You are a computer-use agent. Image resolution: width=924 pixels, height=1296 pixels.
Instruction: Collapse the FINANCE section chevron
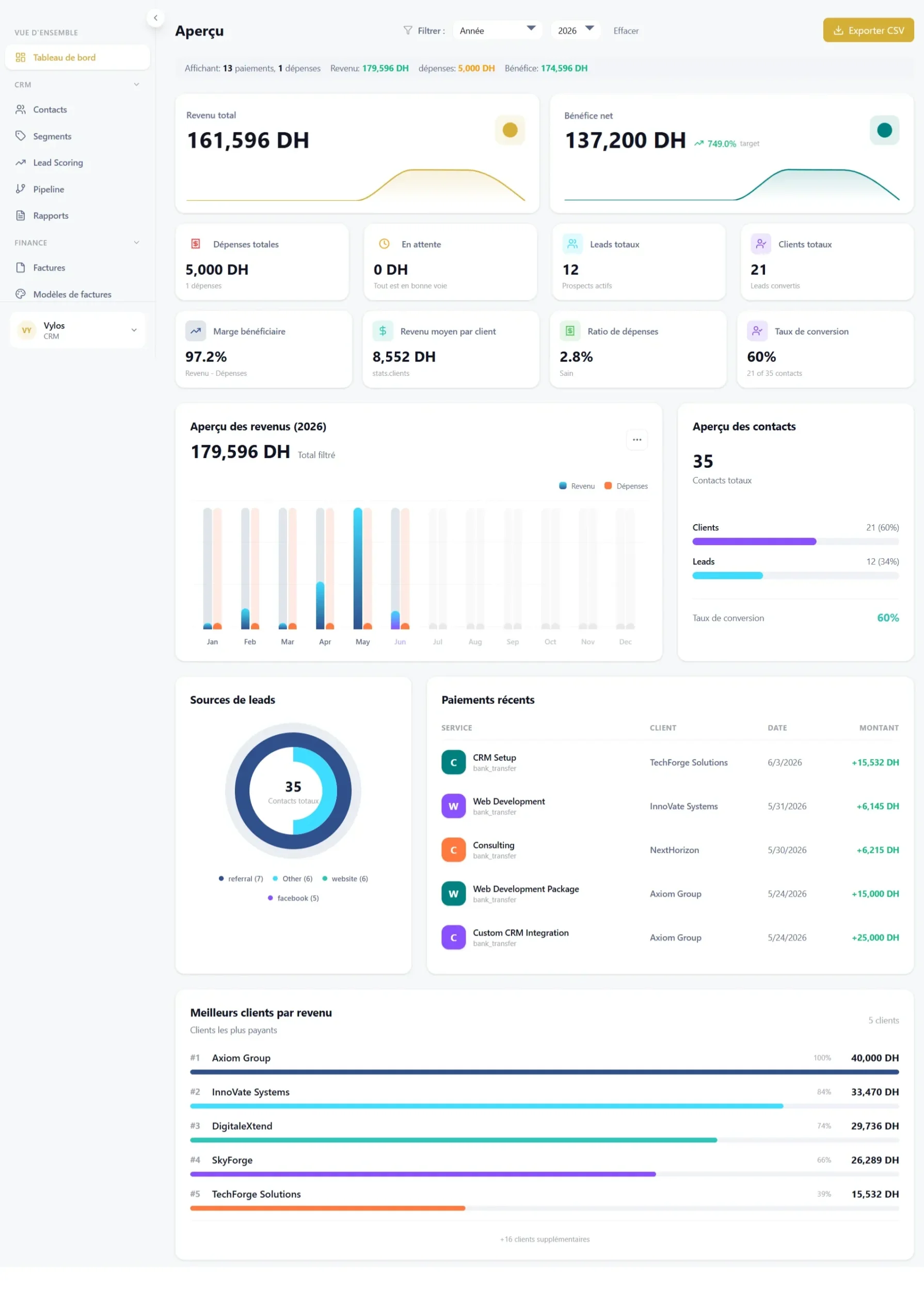click(x=137, y=243)
